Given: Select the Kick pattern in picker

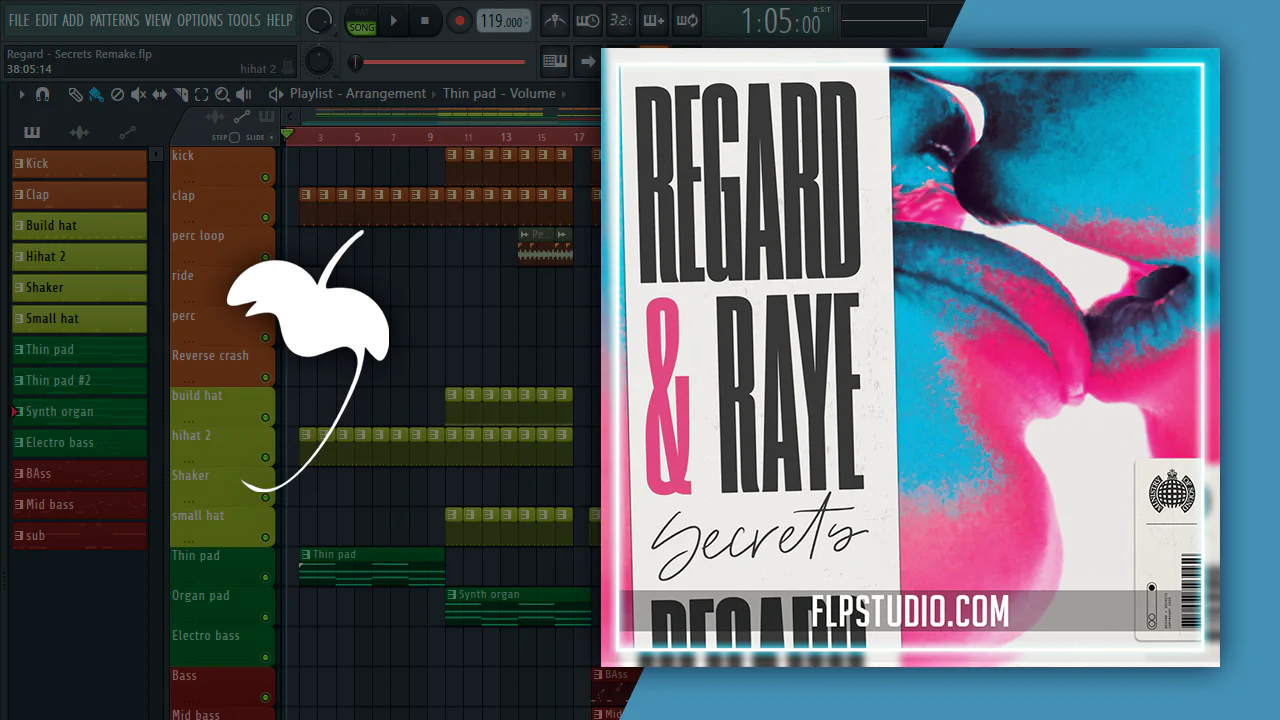Looking at the screenshot, I should click(x=79, y=164).
